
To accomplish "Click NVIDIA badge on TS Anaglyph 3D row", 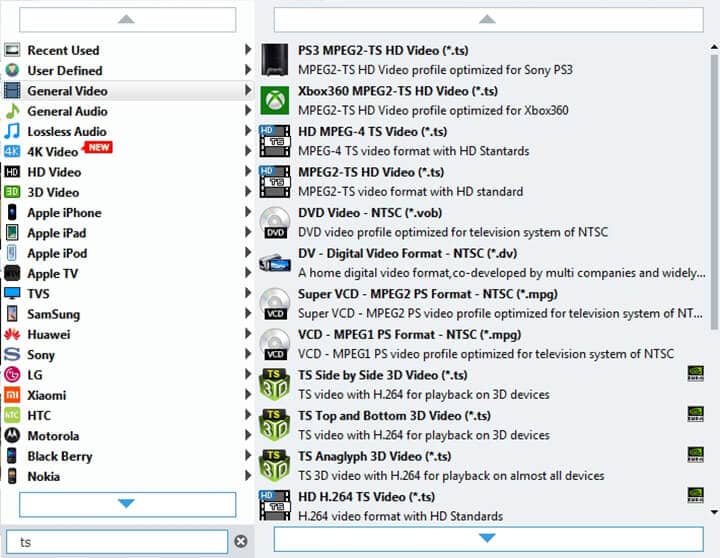I will tap(696, 455).
